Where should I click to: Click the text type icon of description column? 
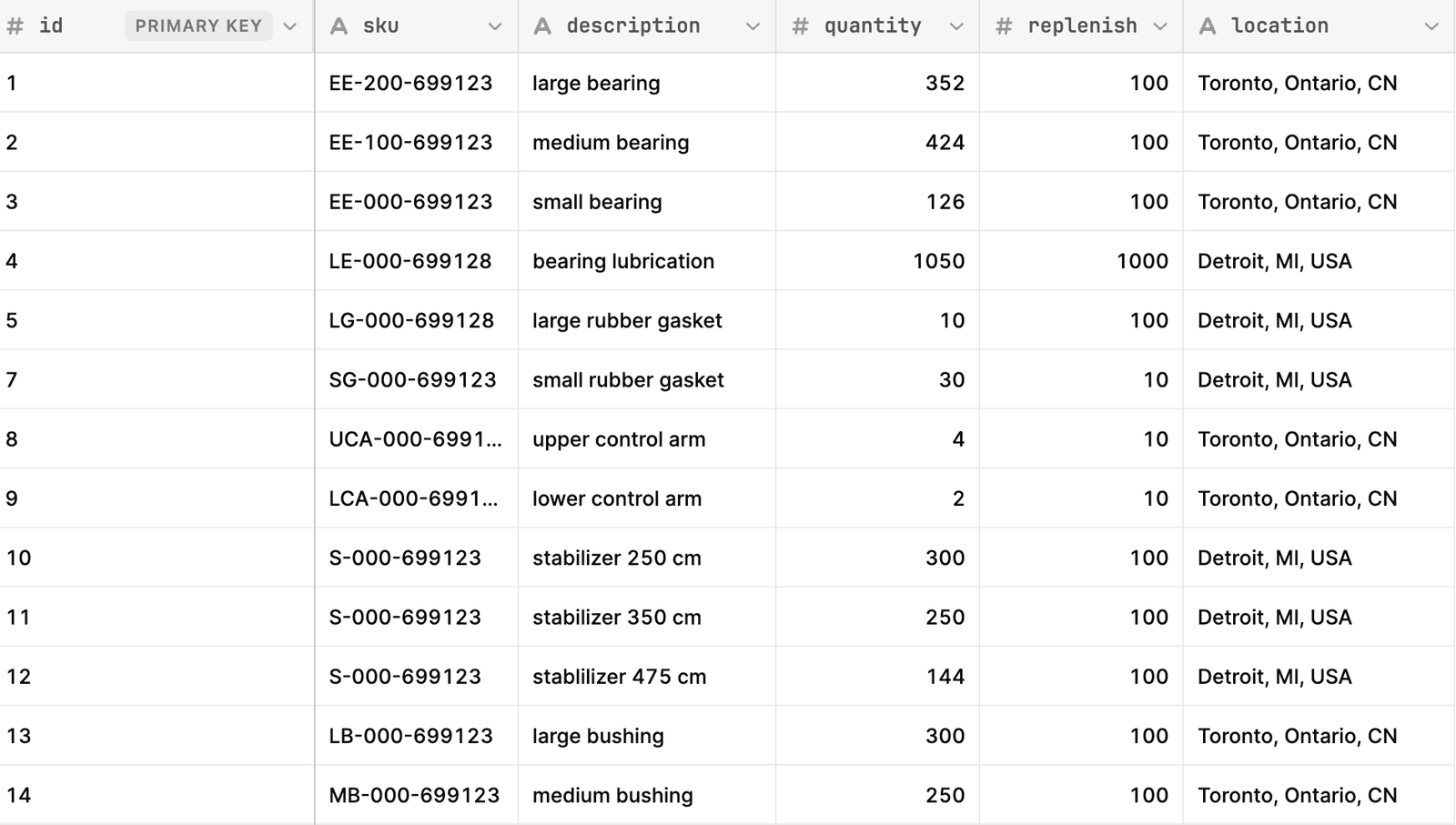tap(543, 26)
